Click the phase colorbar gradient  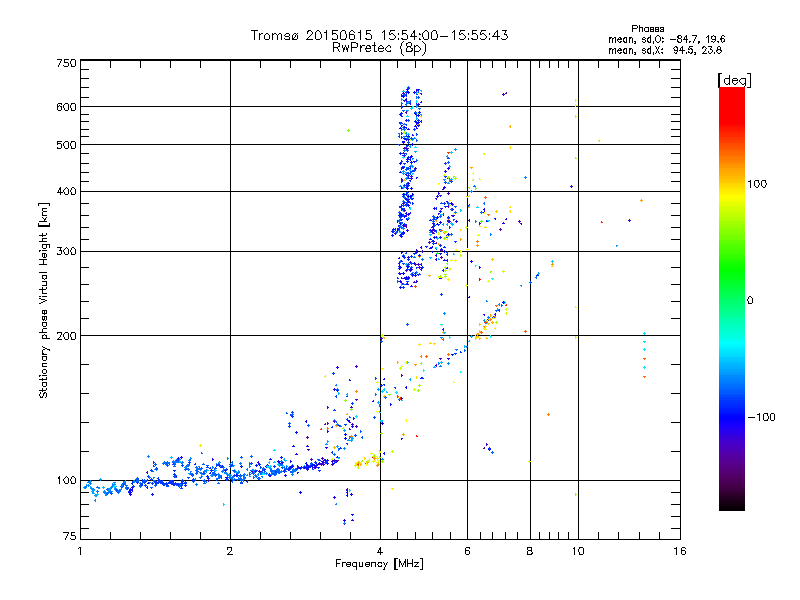(732, 298)
